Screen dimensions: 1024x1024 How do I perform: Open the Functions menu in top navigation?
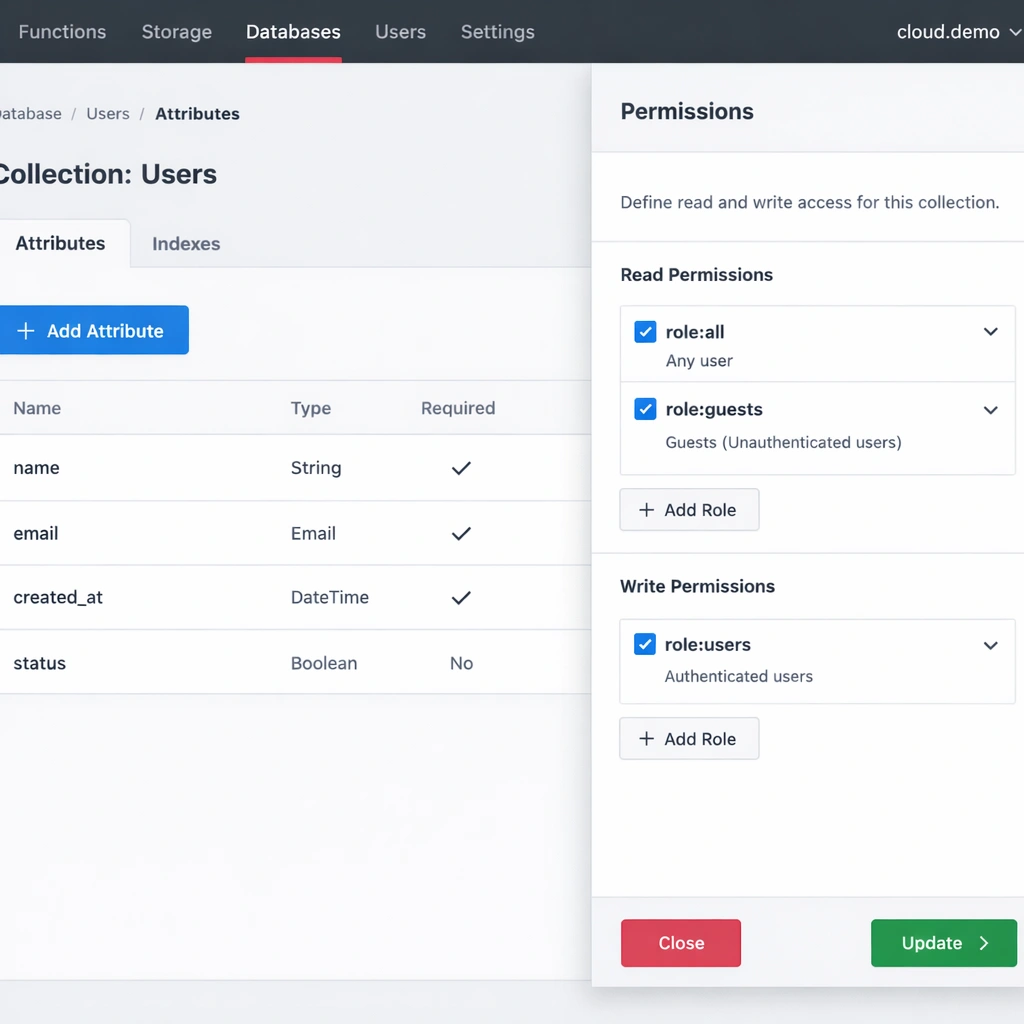(62, 32)
